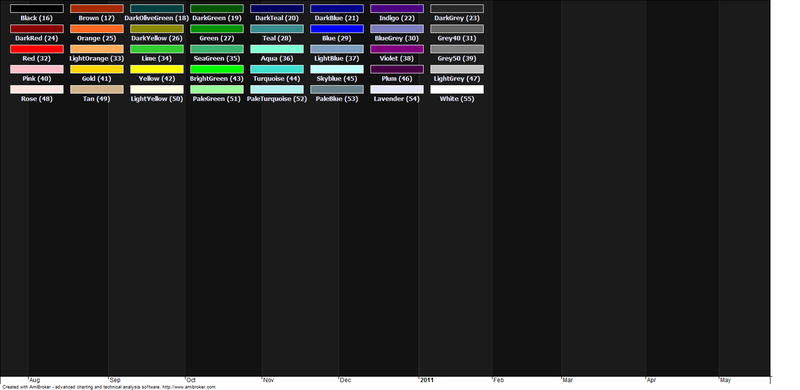Select the Red (32) color swatch
This screenshot has height=390, width=800.
click(x=37, y=49)
